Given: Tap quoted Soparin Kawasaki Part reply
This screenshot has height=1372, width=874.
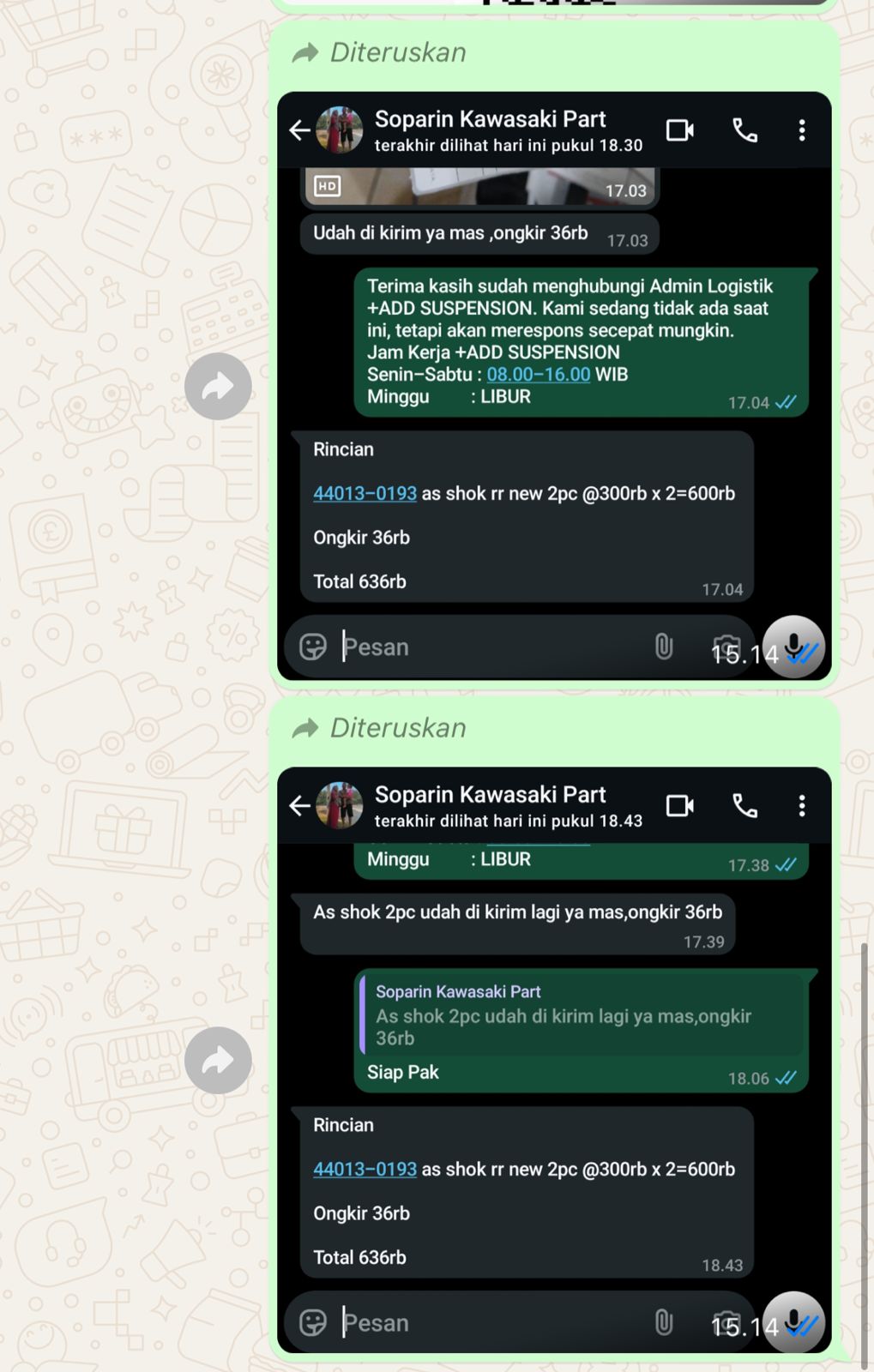Looking at the screenshot, I should pyautogui.click(x=582, y=1014).
